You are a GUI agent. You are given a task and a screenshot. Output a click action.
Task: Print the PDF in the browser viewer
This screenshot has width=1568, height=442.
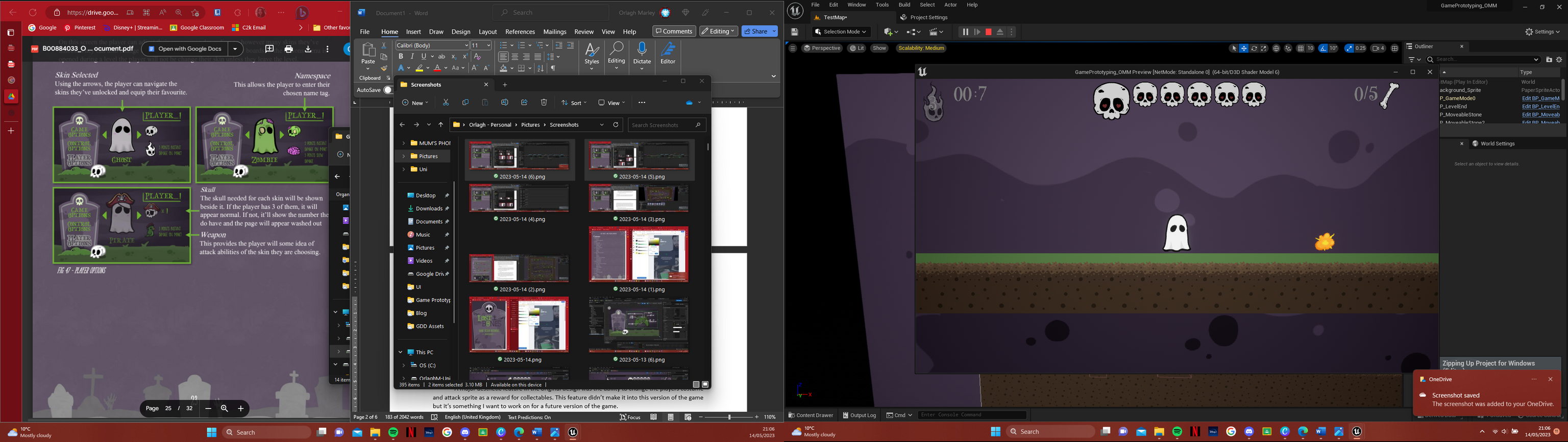(x=288, y=48)
